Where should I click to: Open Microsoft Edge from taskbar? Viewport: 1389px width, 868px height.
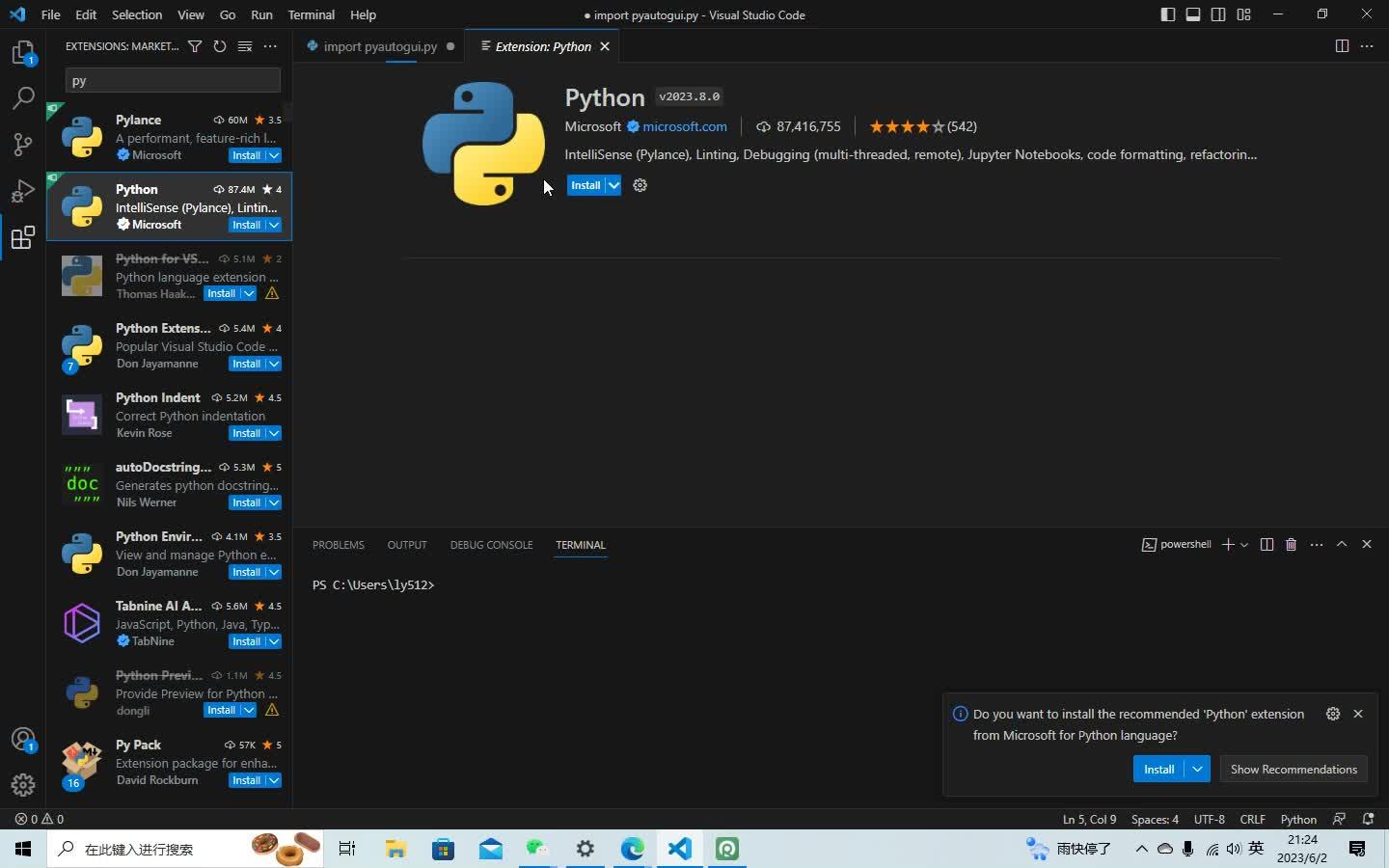point(633,849)
